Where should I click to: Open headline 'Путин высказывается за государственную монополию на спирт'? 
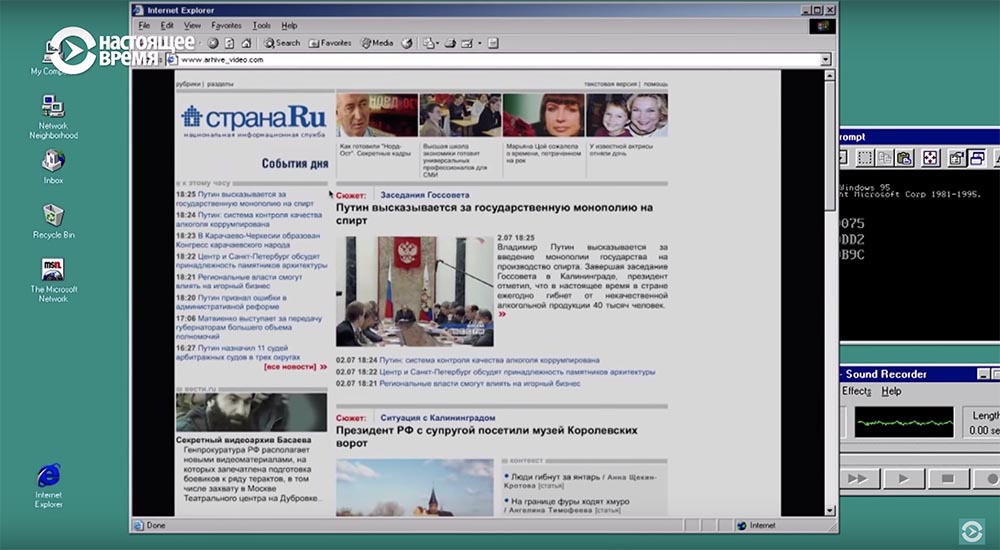tap(494, 214)
